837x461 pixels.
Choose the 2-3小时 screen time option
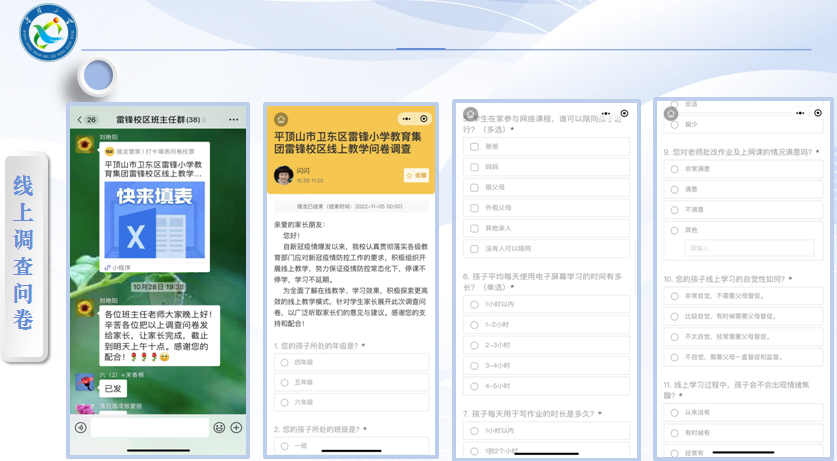coord(475,345)
